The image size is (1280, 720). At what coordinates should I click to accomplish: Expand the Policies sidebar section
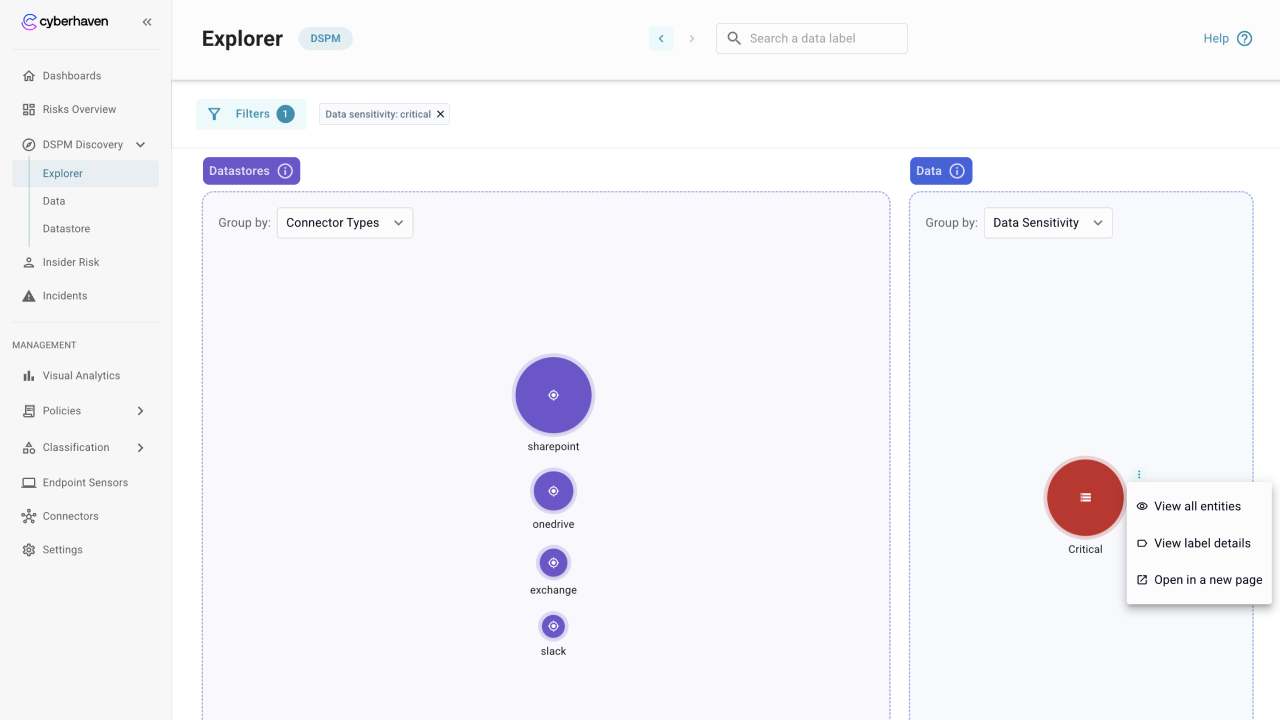(140, 411)
